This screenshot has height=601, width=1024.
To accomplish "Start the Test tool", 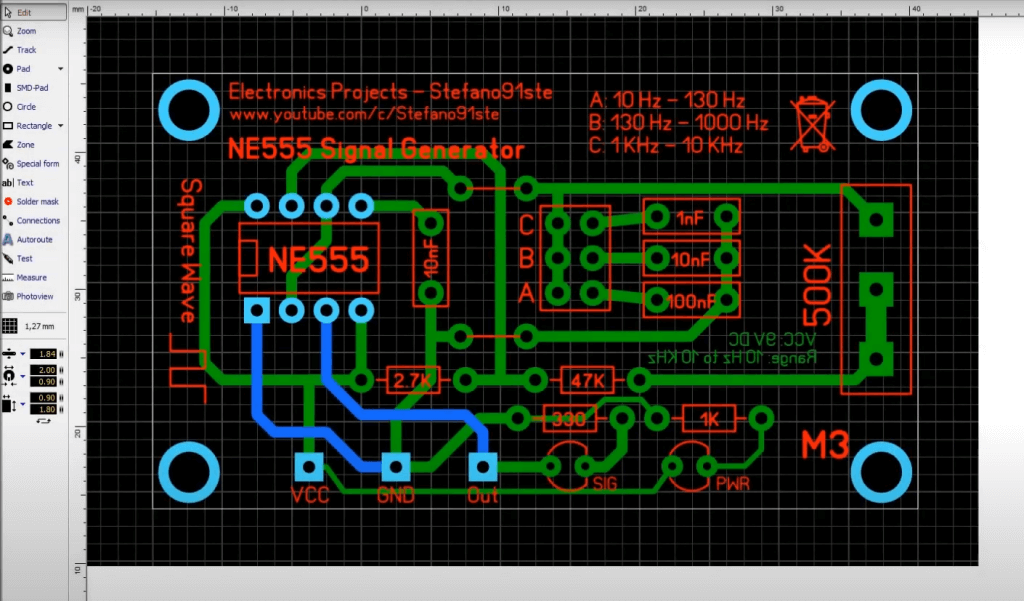I will (25, 258).
